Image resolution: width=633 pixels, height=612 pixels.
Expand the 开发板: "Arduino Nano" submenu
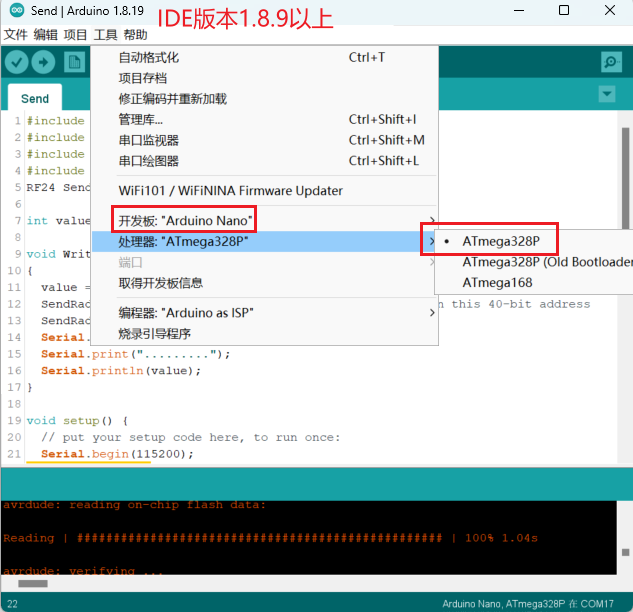(264, 220)
